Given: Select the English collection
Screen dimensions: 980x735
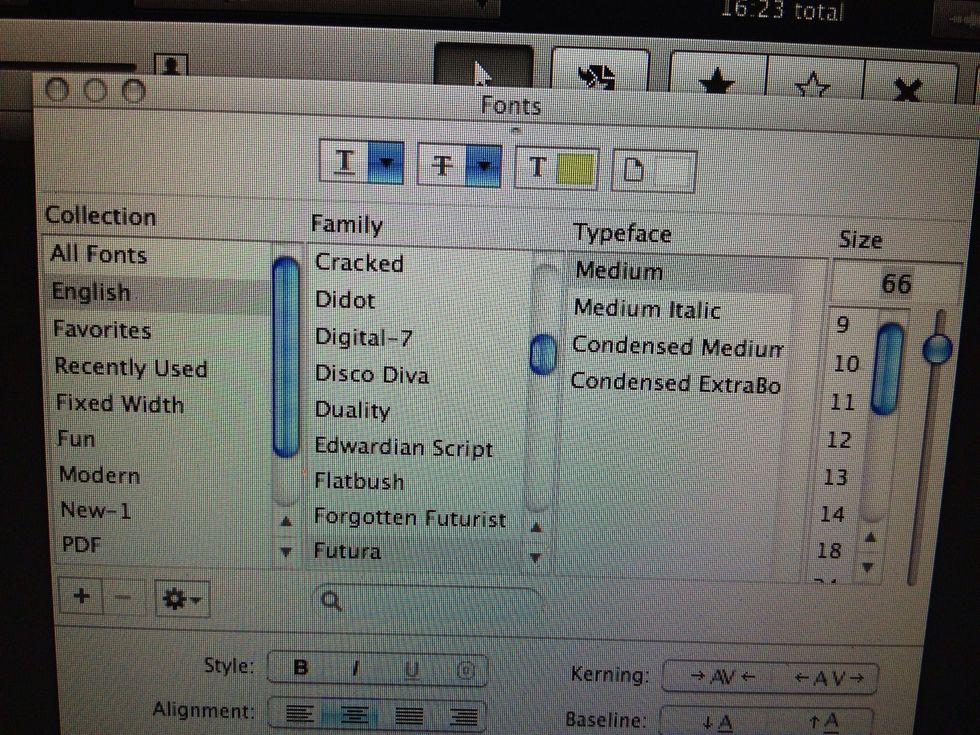Looking at the screenshot, I should [x=156, y=292].
